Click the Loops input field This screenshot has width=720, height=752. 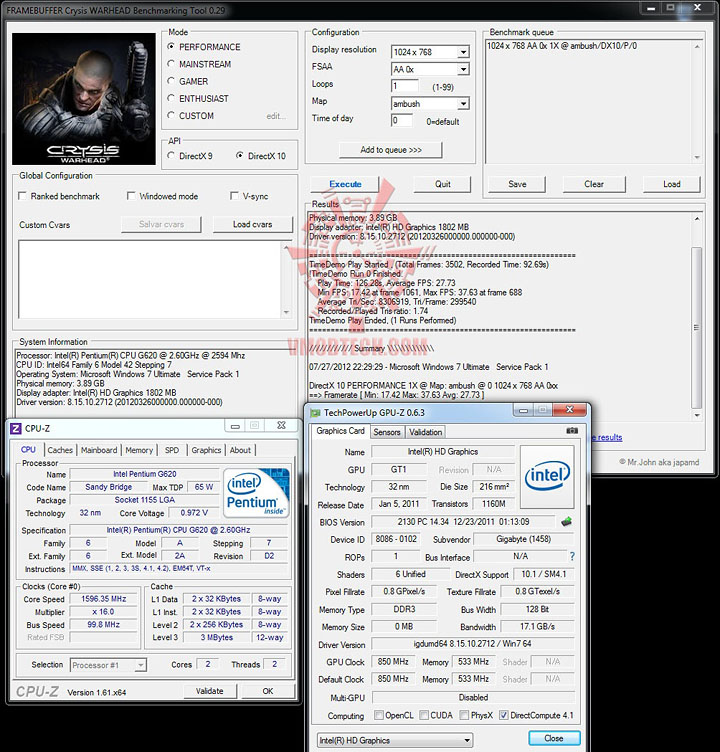coord(404,86)
